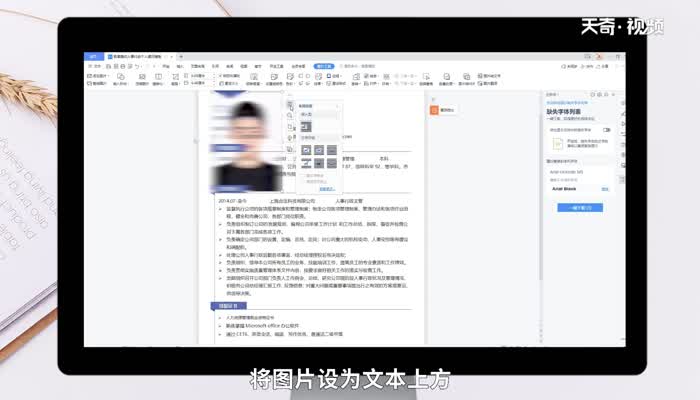This screenshot has width=700, height=400.
Task: Click the undo icon in quick access toolbar
Action: 137,66
